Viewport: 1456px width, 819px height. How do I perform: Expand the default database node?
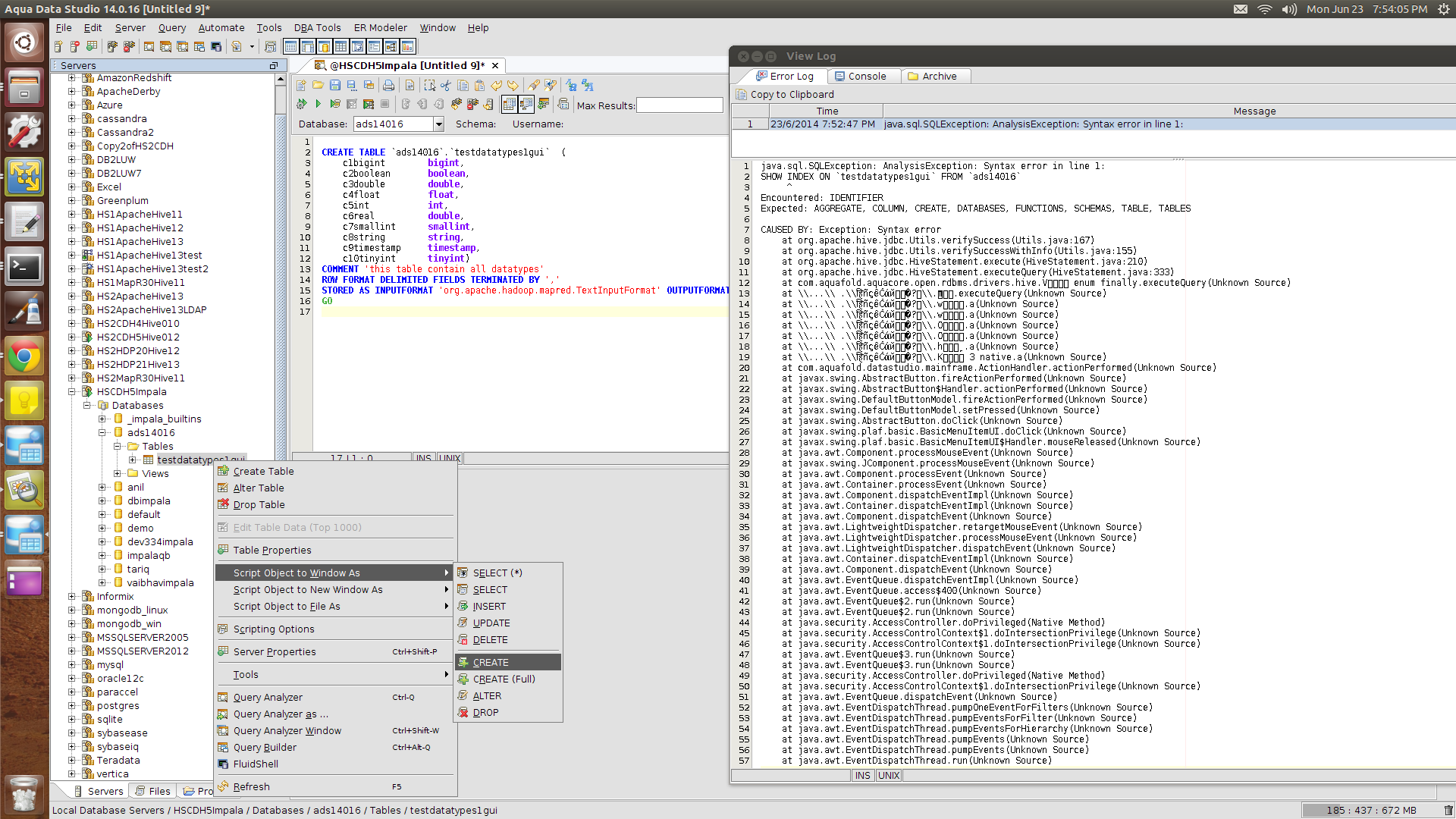coord(102,515)
